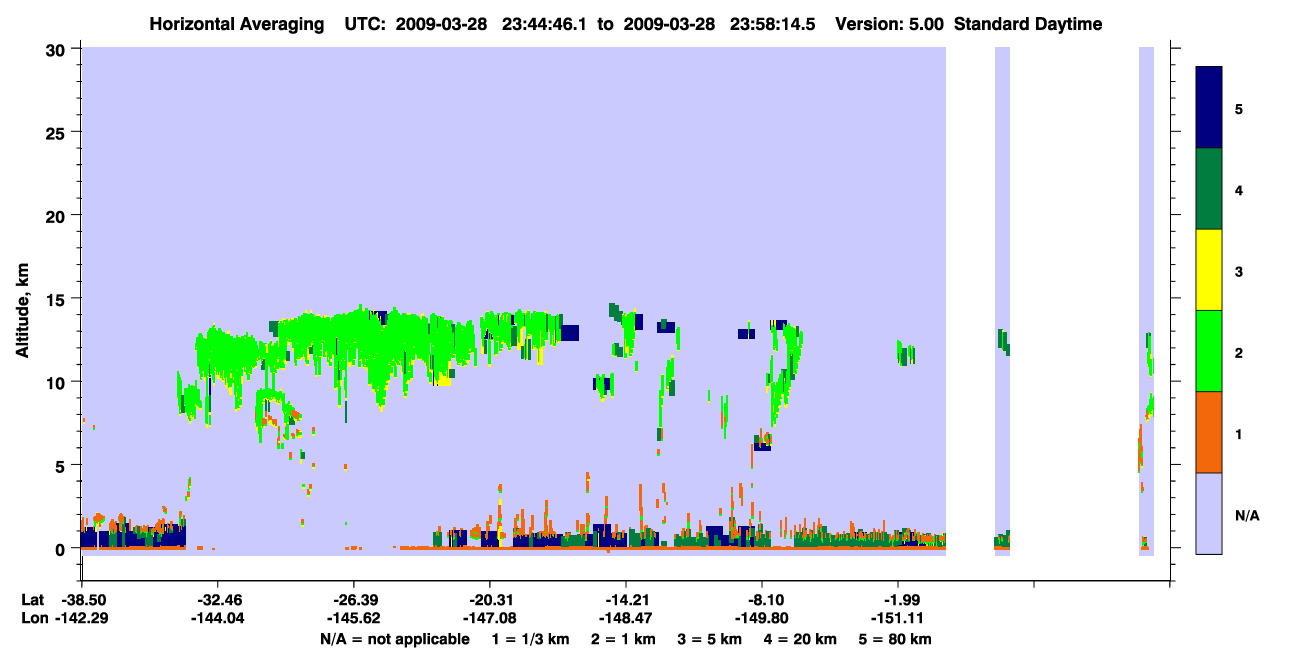Screen dimensions: 1300x667
Task: Click the 'Lat' row label
Action: tap(32, 600)
